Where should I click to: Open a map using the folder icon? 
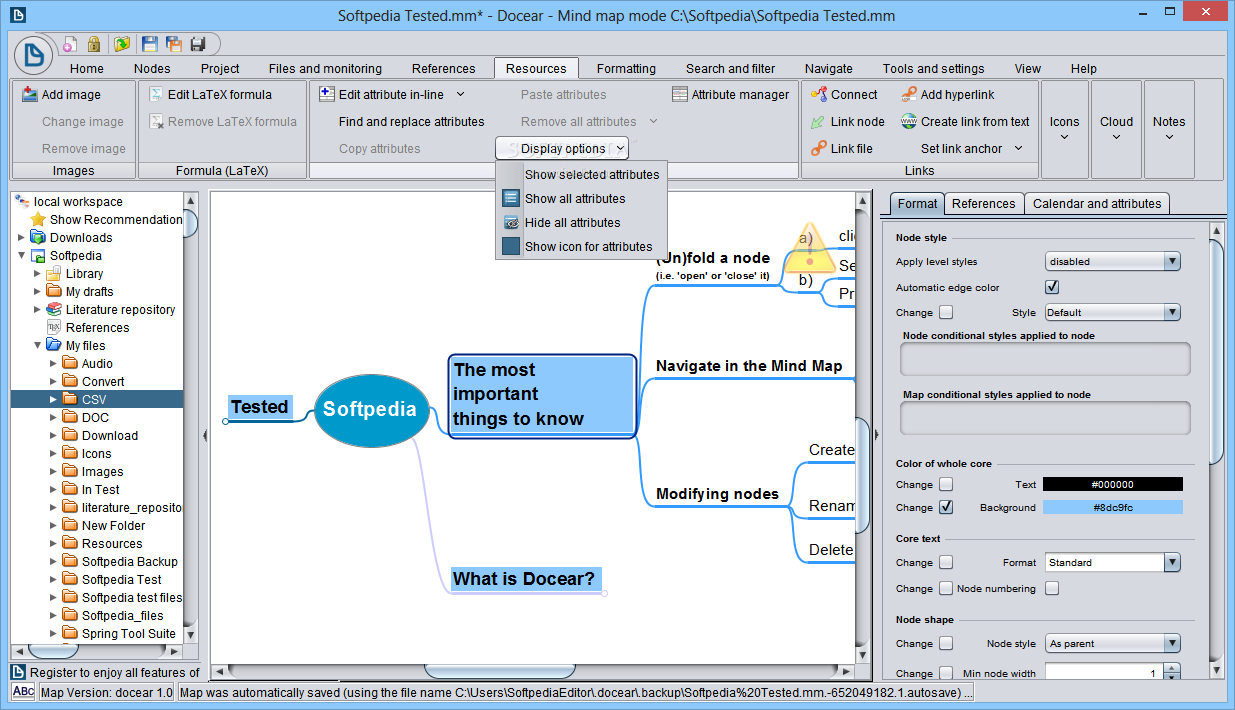click(122, 44)
